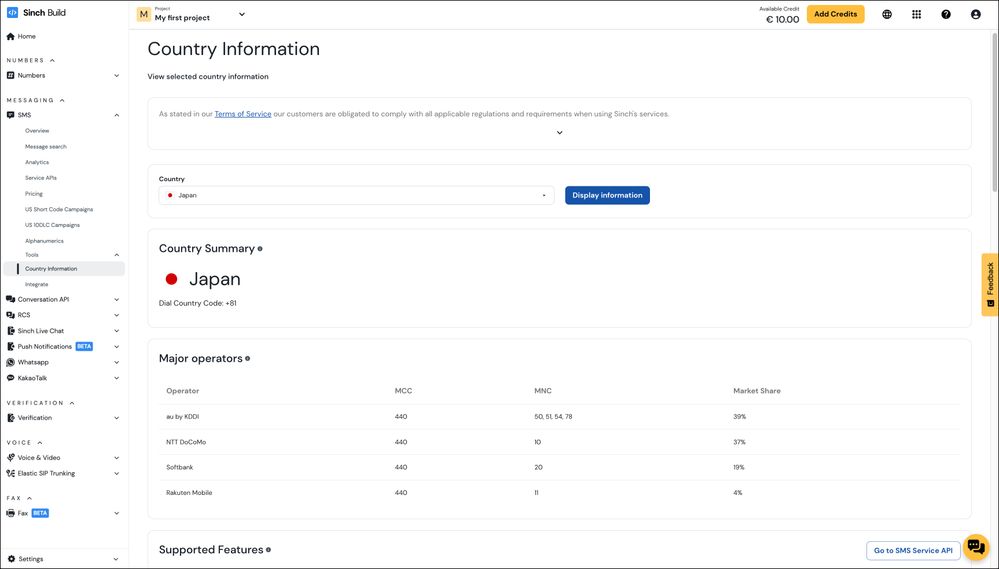999x569 pixels.
Task: Click the Voice & Video icon
Action: (x=10, y=457)
